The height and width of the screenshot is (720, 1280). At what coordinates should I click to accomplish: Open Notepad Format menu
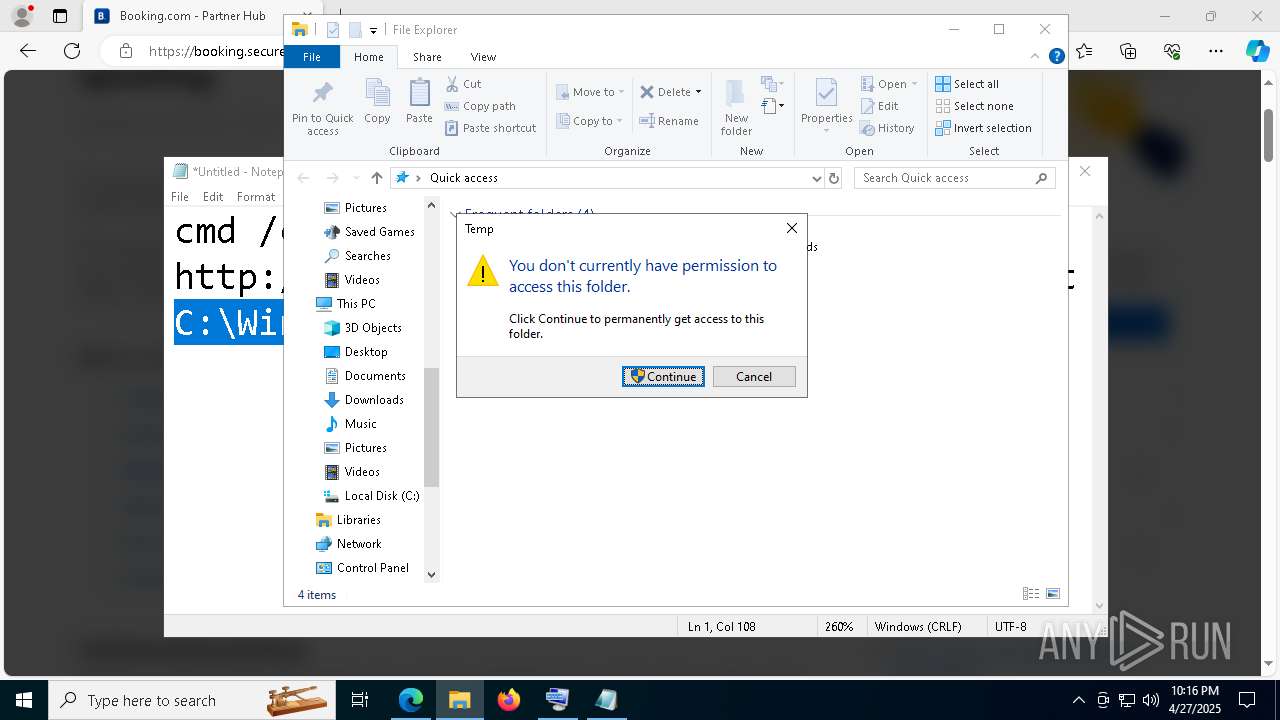click(256, 197)
